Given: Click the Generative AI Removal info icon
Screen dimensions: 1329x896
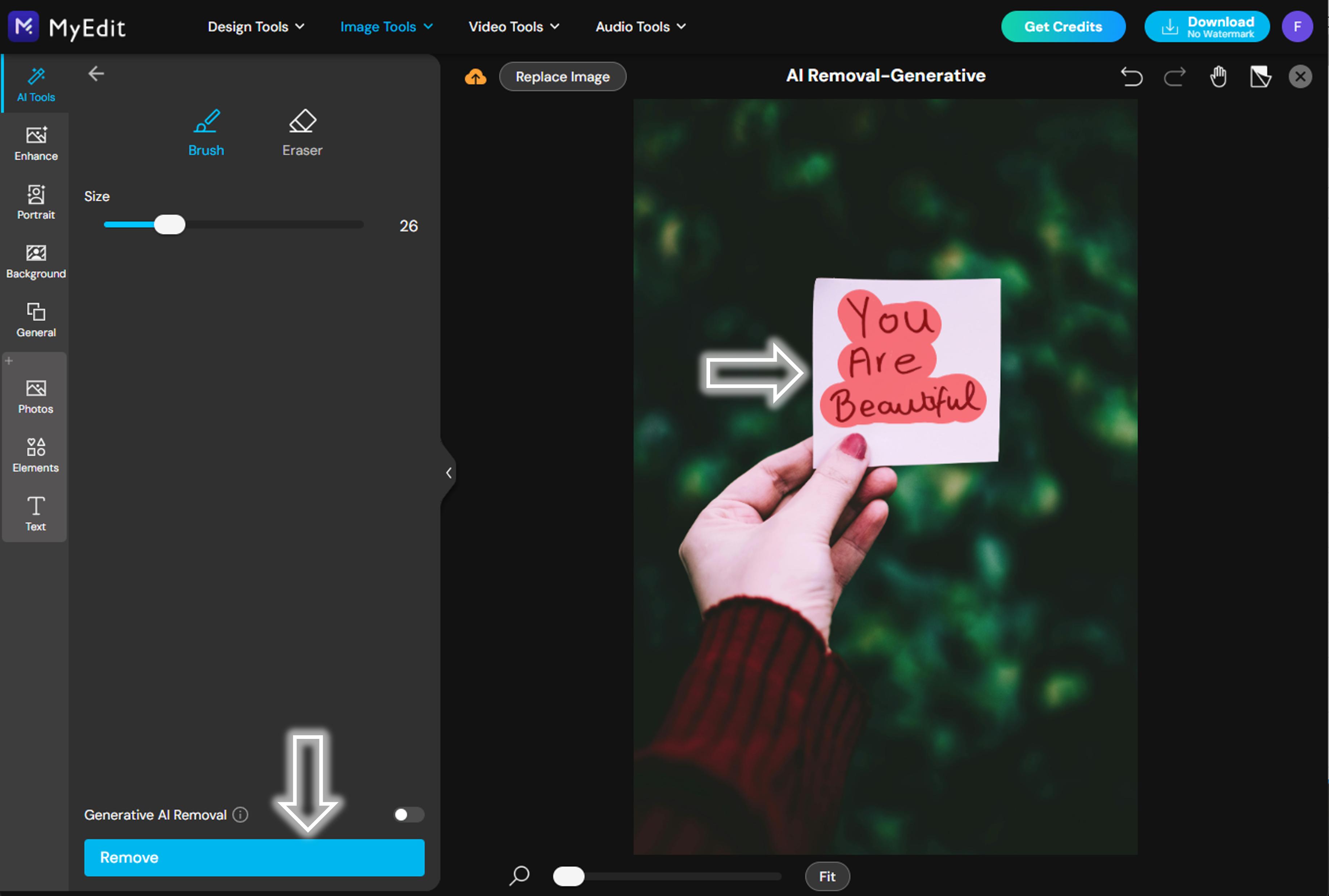Looking at the screenshot, I should (241, 814).
